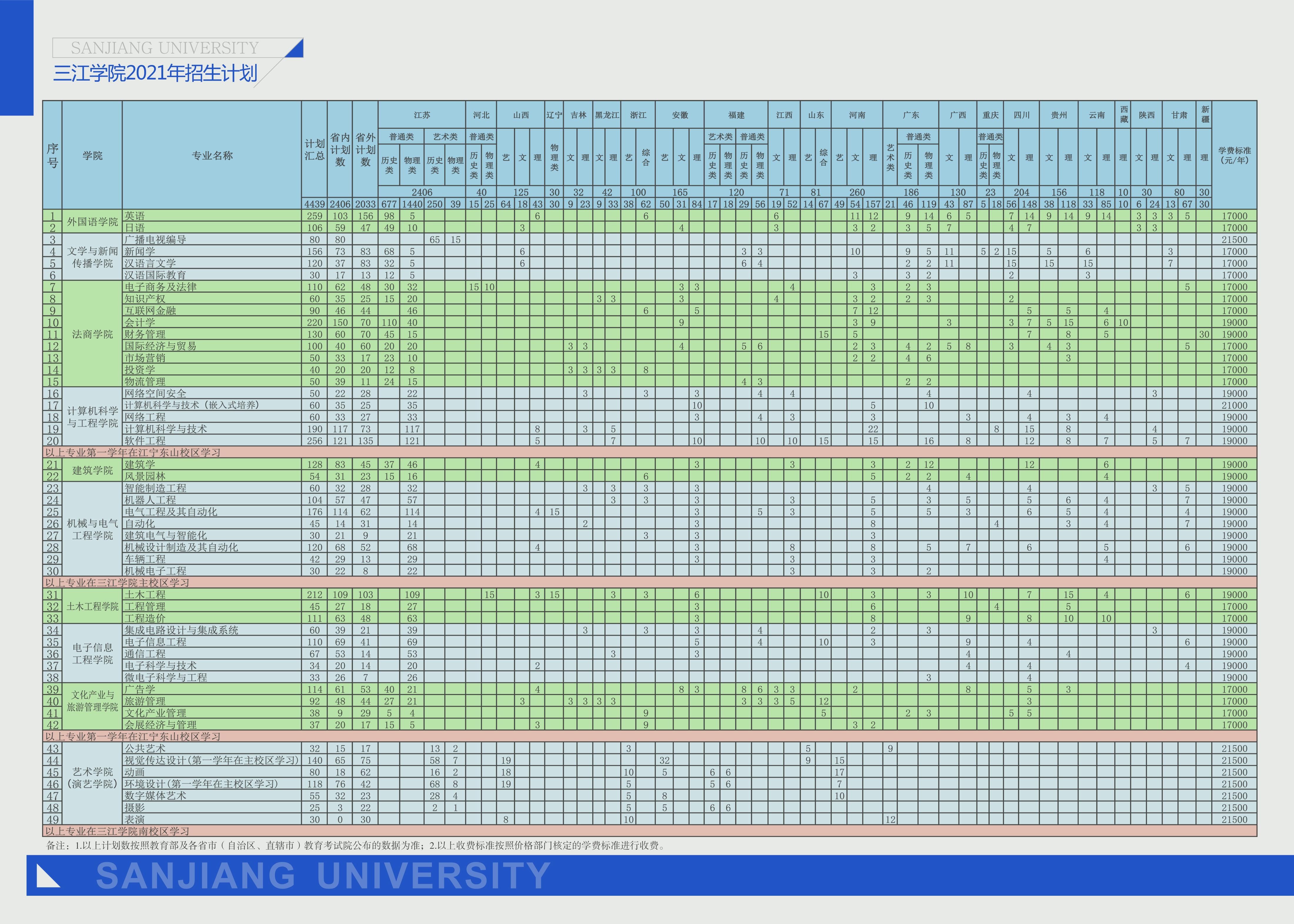Click the 机械与电气工程学院 college cell
The image size is (1294, 924).
92,529
